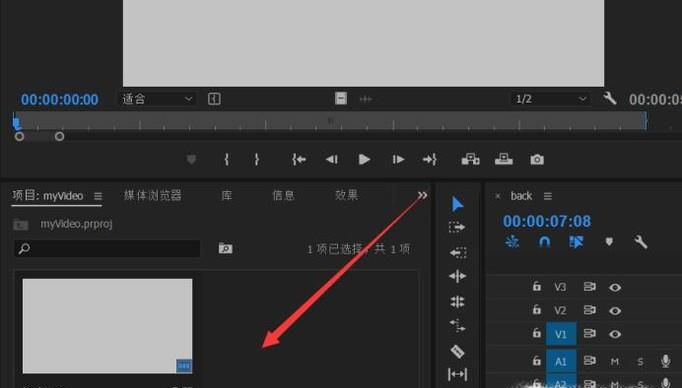Open the back sequence panel menu
Viewport: 682px width, 388px height.
[548, 196]
